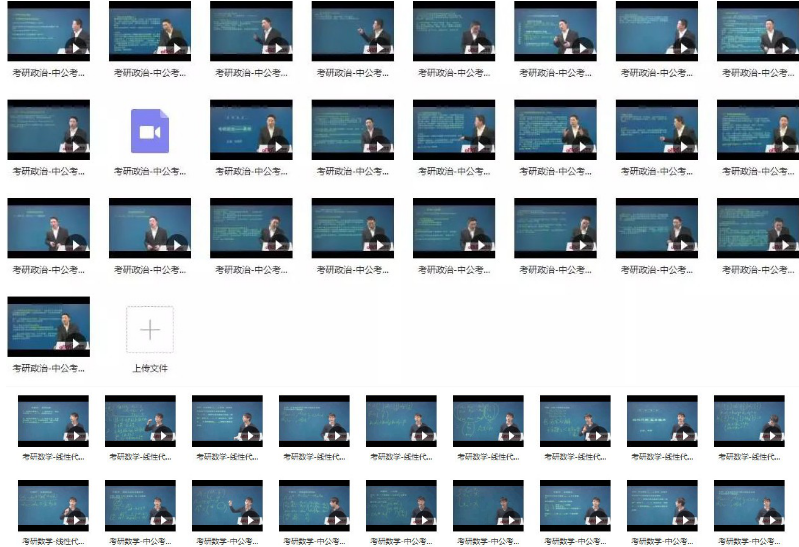Open the second 考研政治 video in top row
799x547 pixels.
point(149,32)
